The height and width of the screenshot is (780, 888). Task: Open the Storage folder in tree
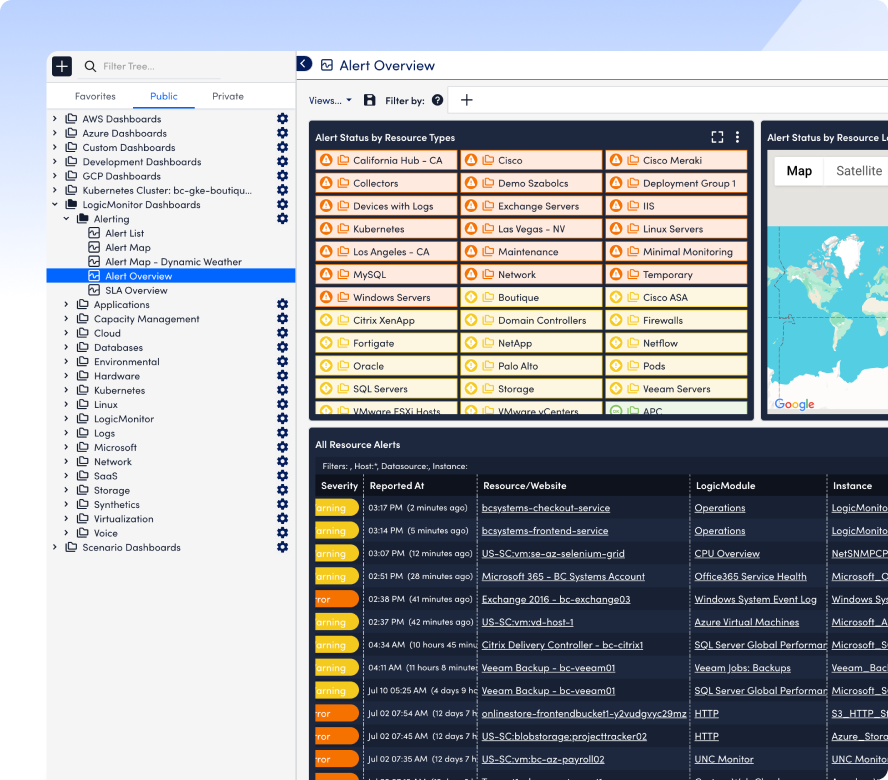click(x=112, y=490)
